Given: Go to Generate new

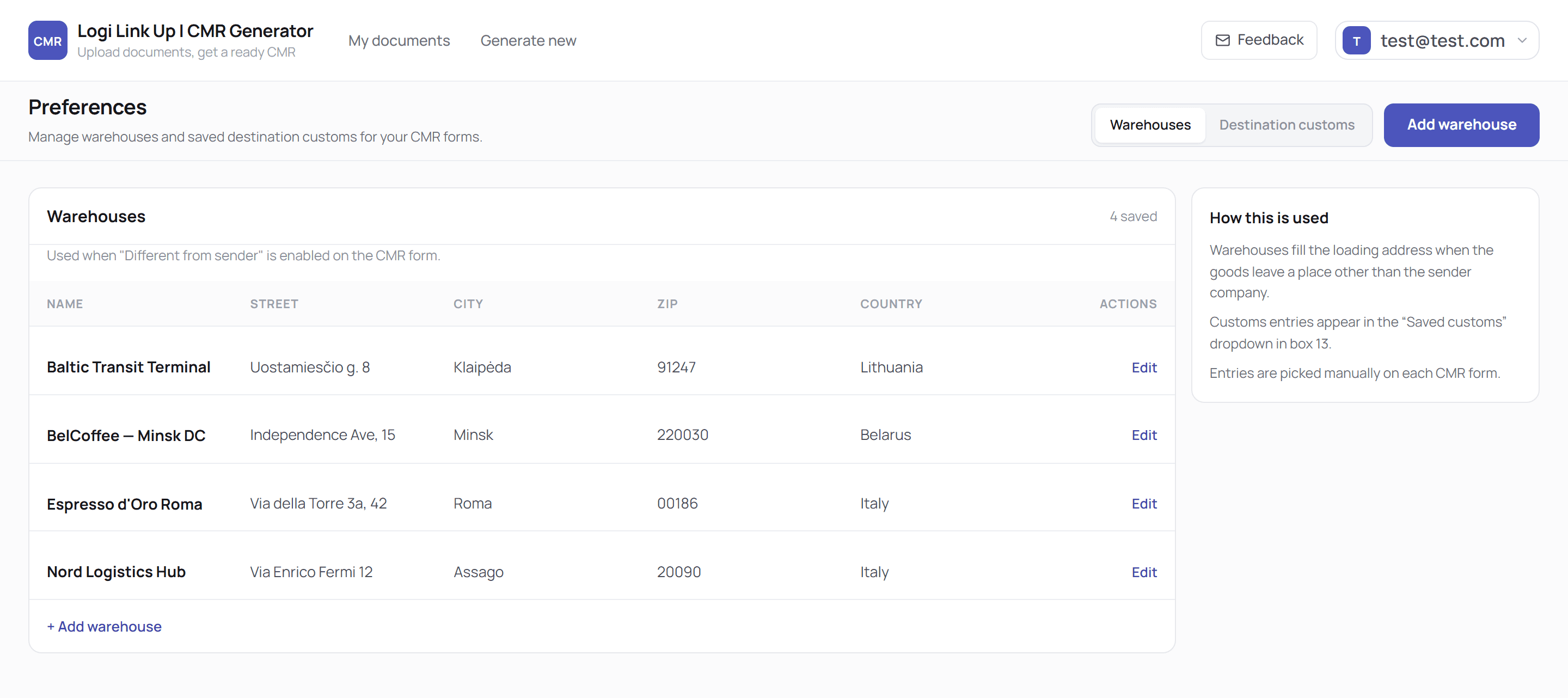Looking at the screenshot, I should click(528, 41).
